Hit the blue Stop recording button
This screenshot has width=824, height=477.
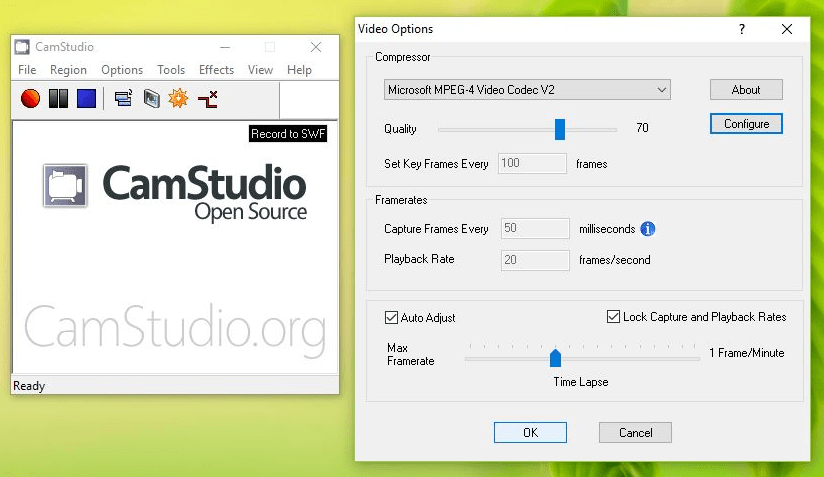click(x=86, y=99)
